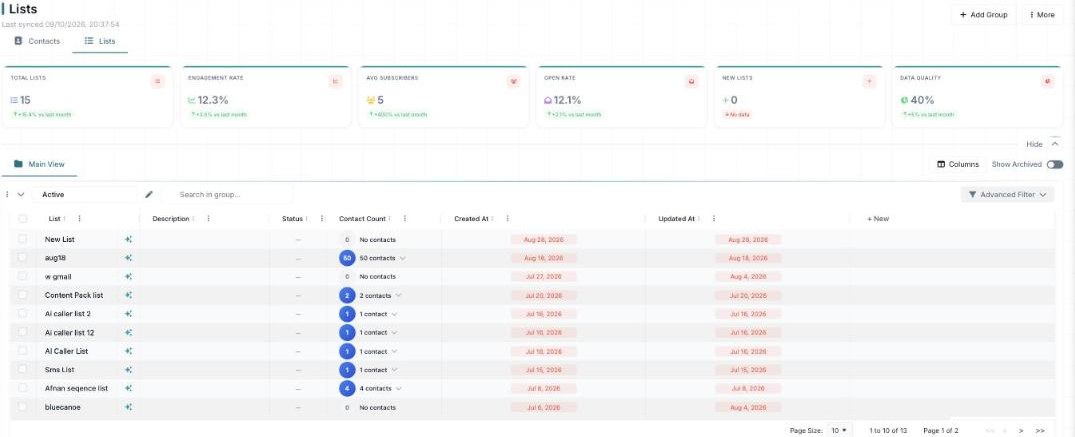Expand 1 contact dropdown for Ai caller list 2
The width and height of the screenshot is (1075, 437).
click(395, 314)
